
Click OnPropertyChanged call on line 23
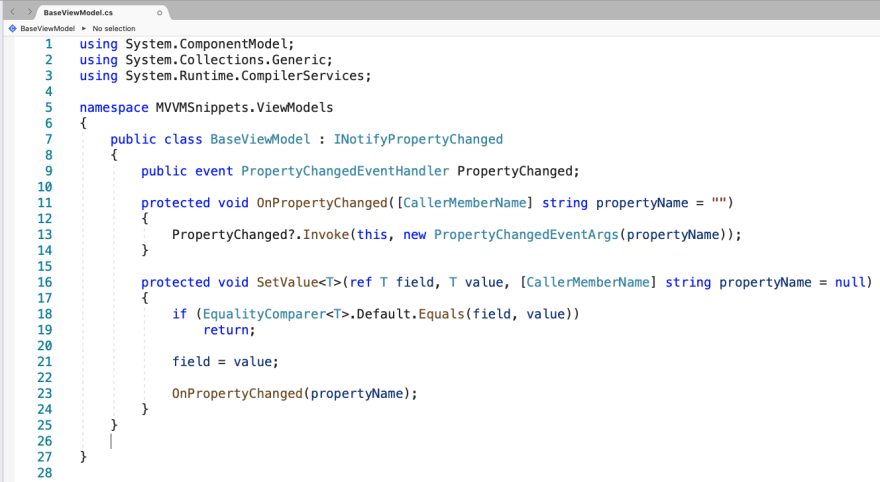(237, 393)
